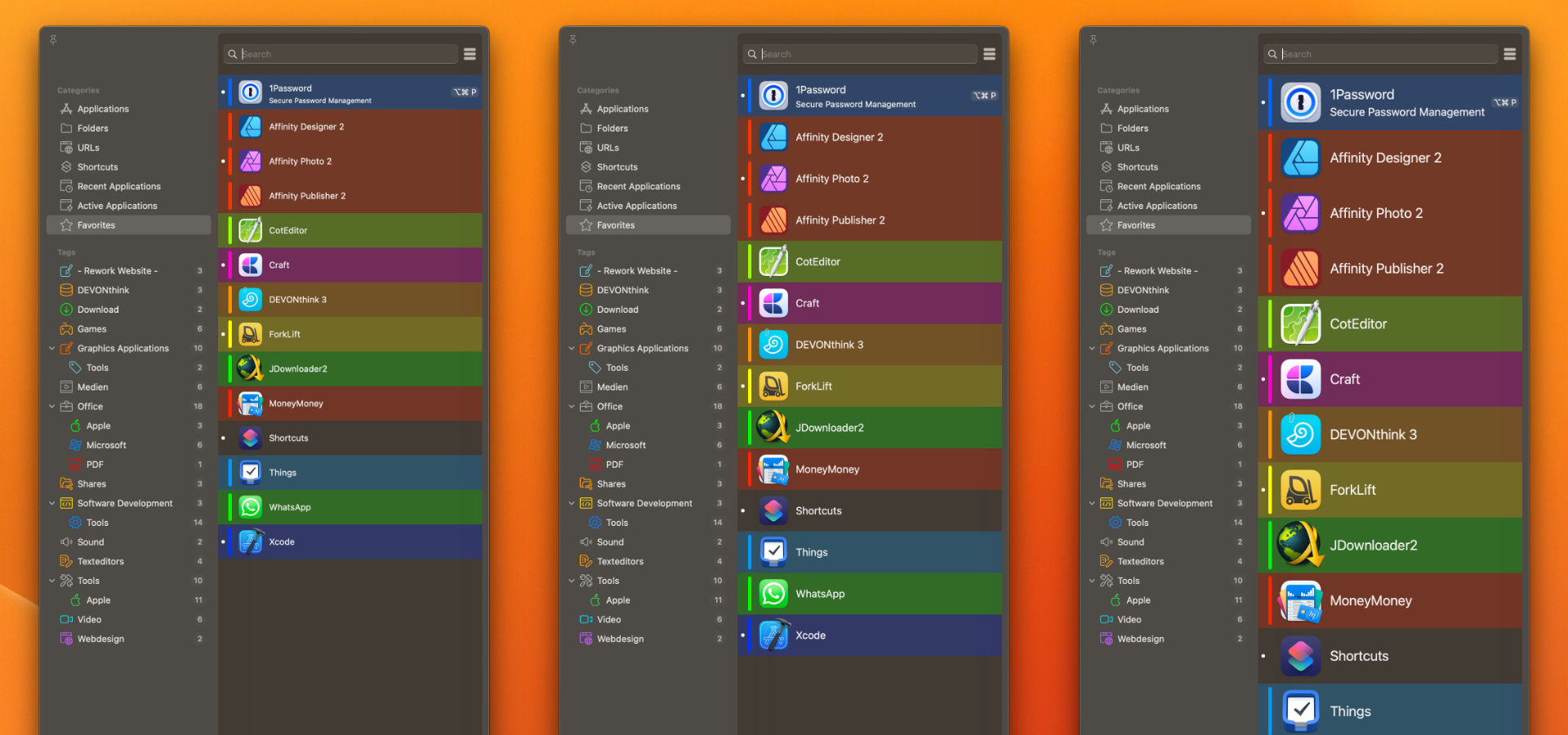Select Microsoft tag in middle window
The width and height of the screenshot is (1568, 735).
[648, 445]
